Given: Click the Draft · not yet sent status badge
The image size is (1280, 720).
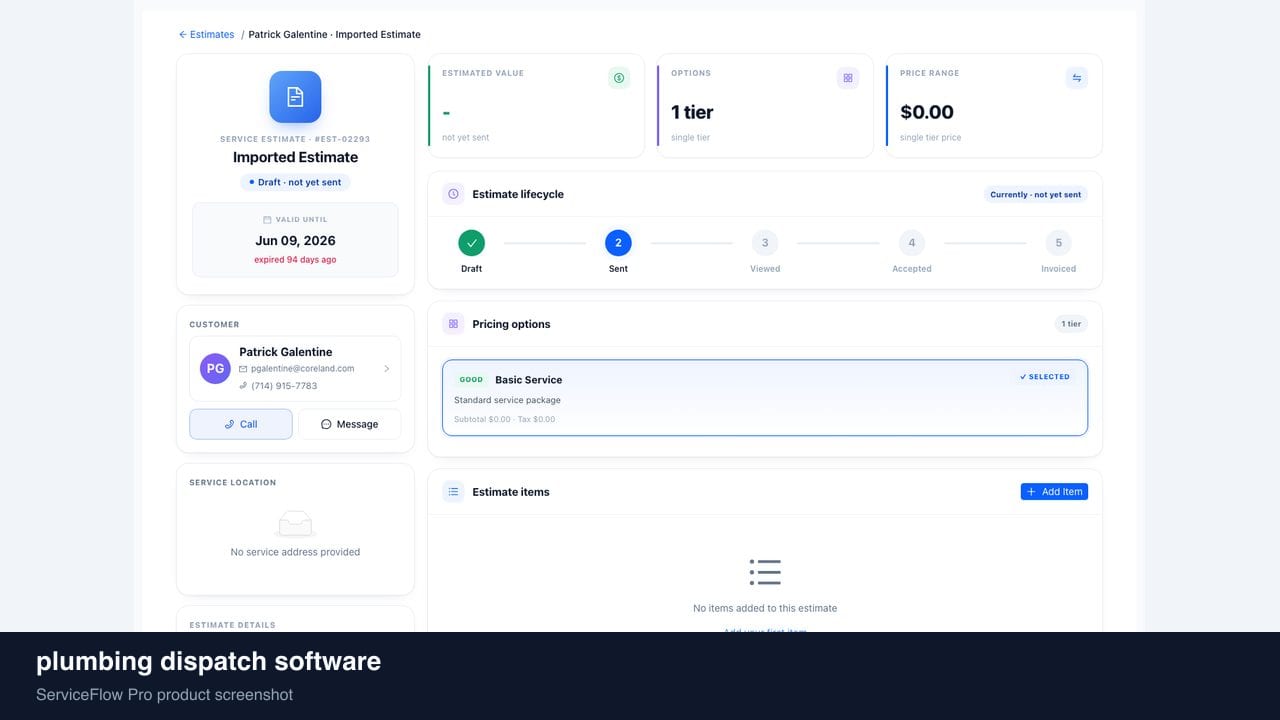Looking at the screenshot, I should [295, 182].
